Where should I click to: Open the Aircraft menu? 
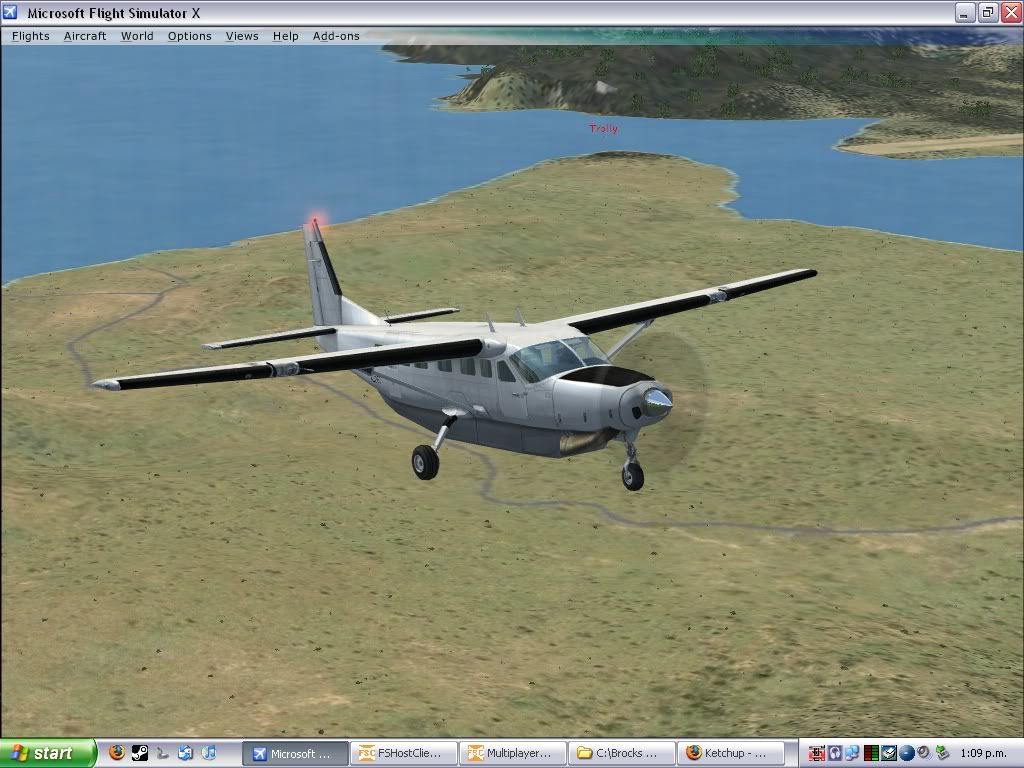(x=85, y=36)
